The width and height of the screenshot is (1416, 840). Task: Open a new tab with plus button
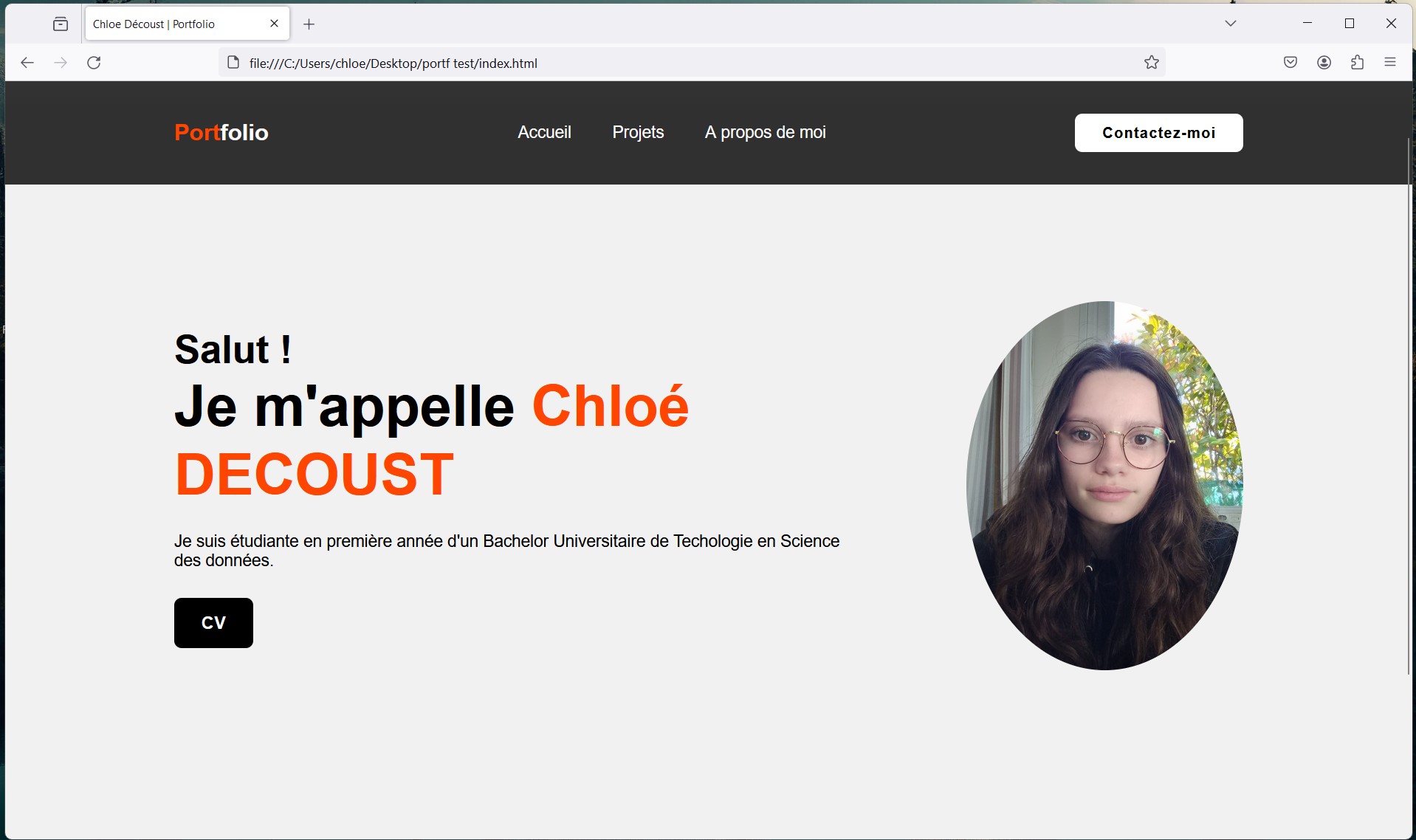[309, 24]
